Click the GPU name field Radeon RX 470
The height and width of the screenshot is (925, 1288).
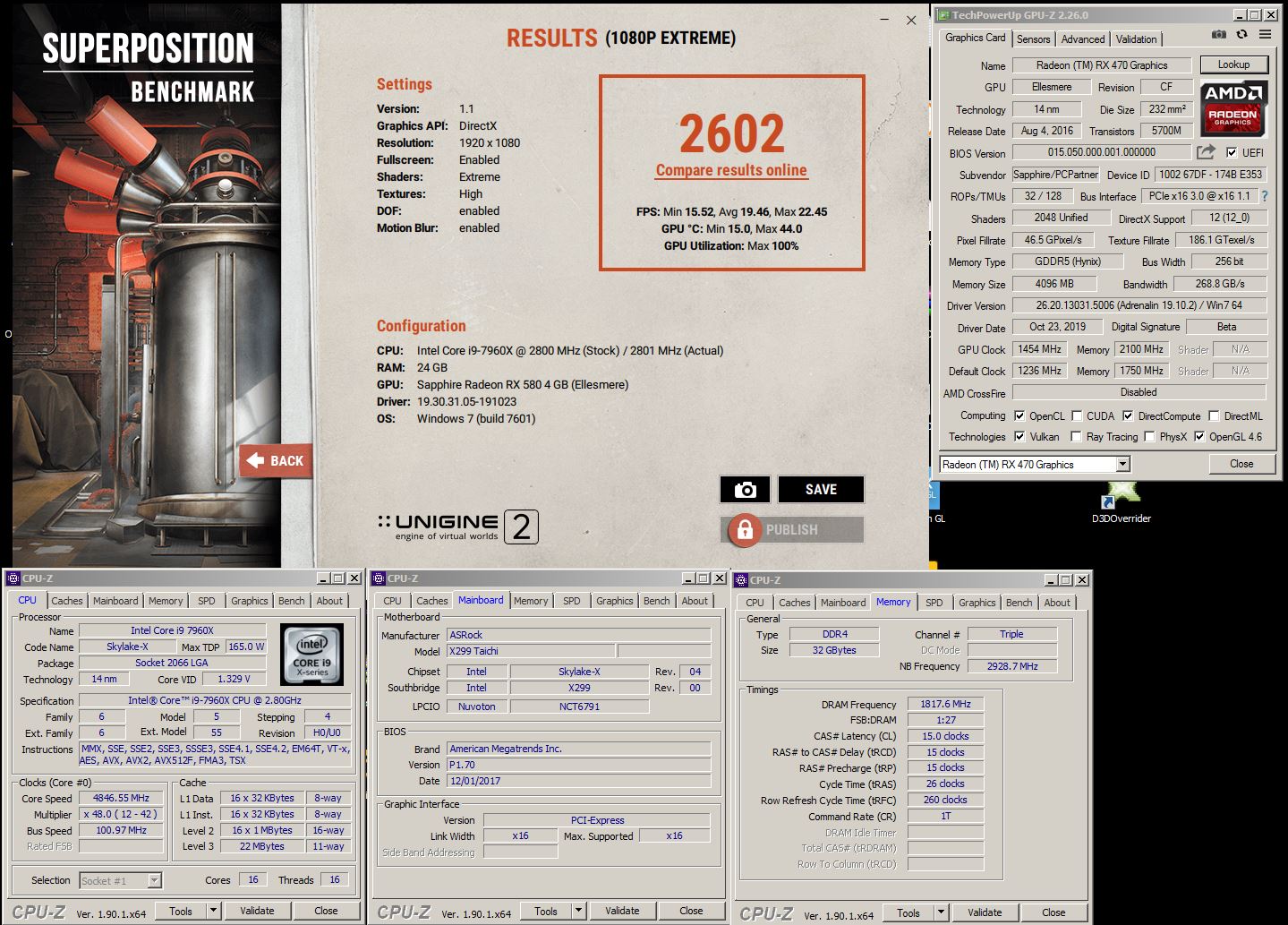tap(1102, 65)
